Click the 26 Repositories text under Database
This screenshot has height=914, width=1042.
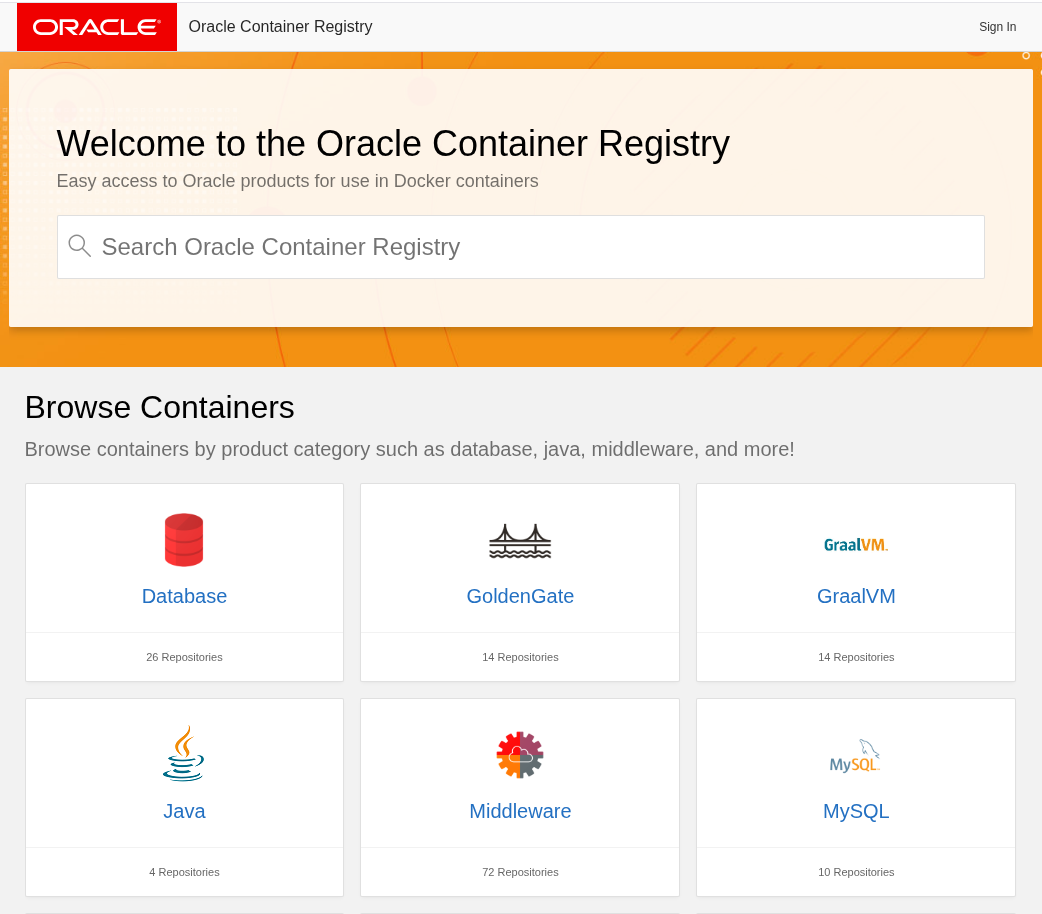[x=184, y=657]
